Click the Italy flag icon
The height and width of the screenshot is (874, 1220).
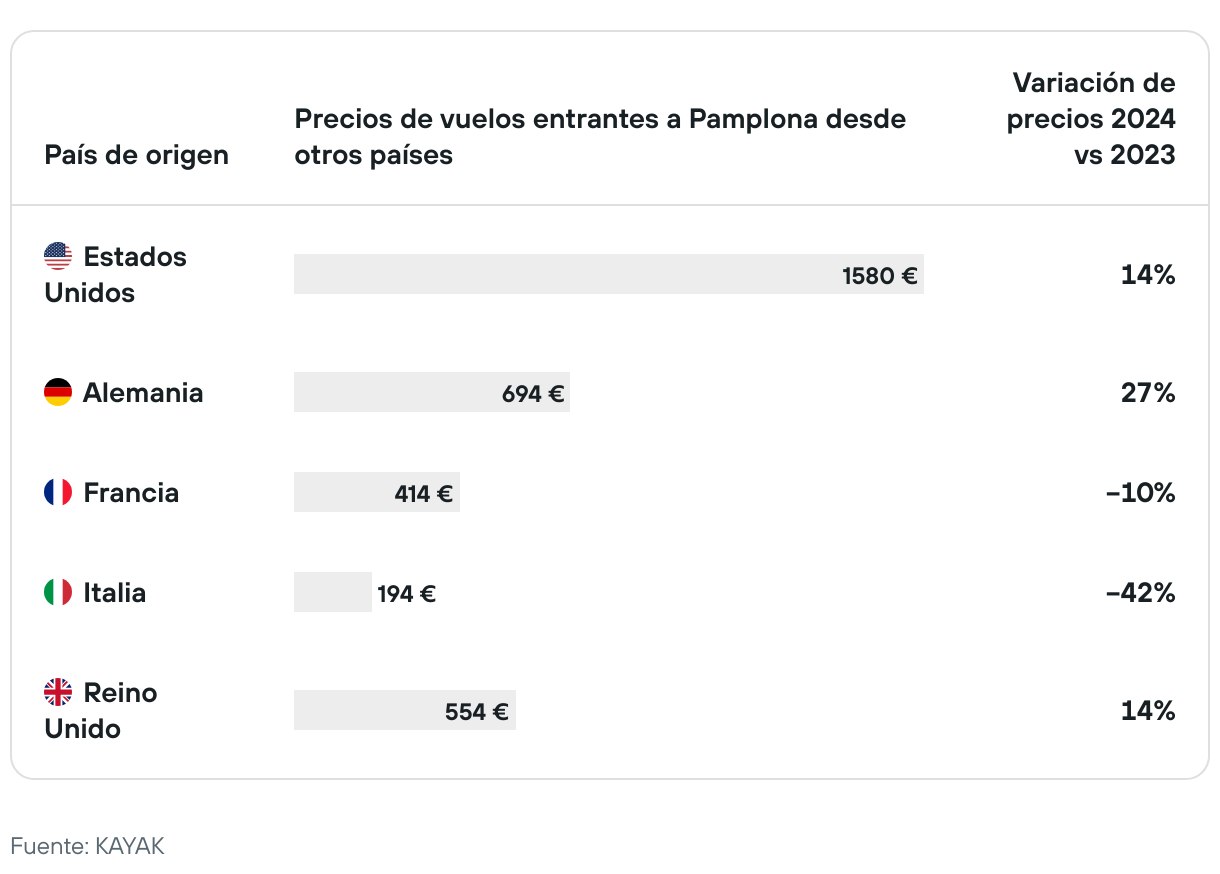coord(58,592)
